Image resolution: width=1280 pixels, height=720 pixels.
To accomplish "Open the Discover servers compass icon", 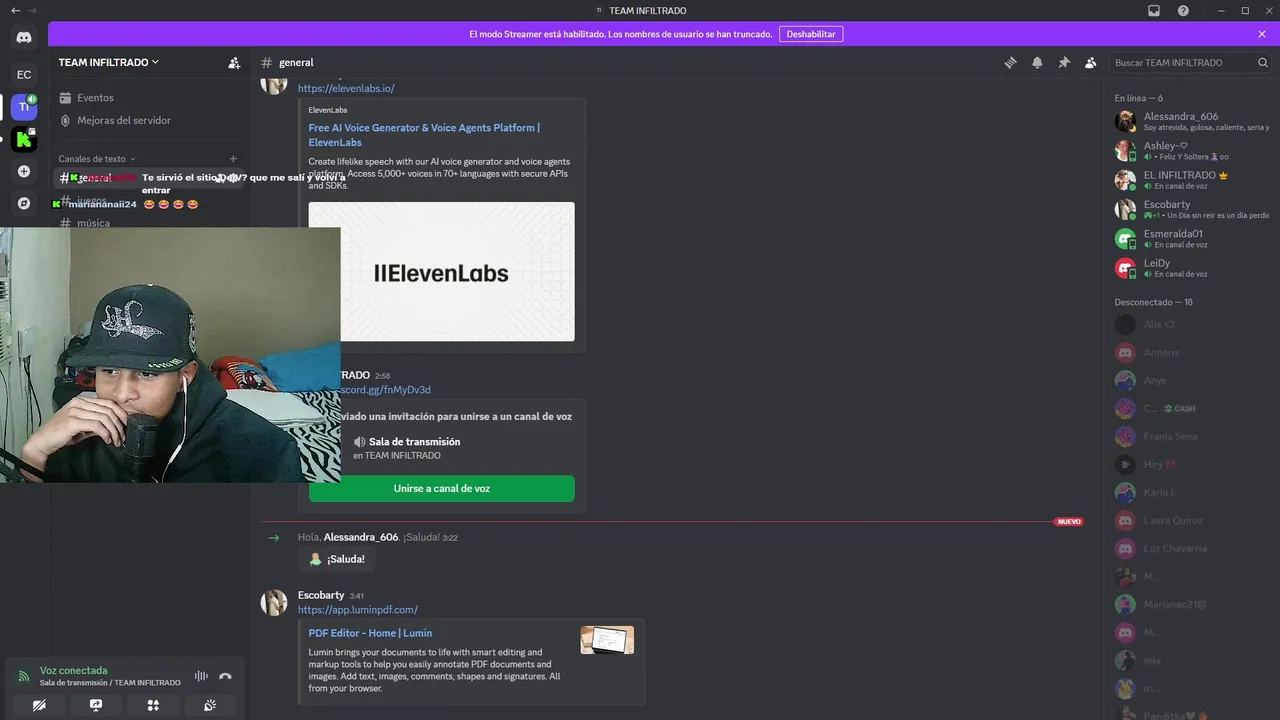I will (x=24, y=203).
